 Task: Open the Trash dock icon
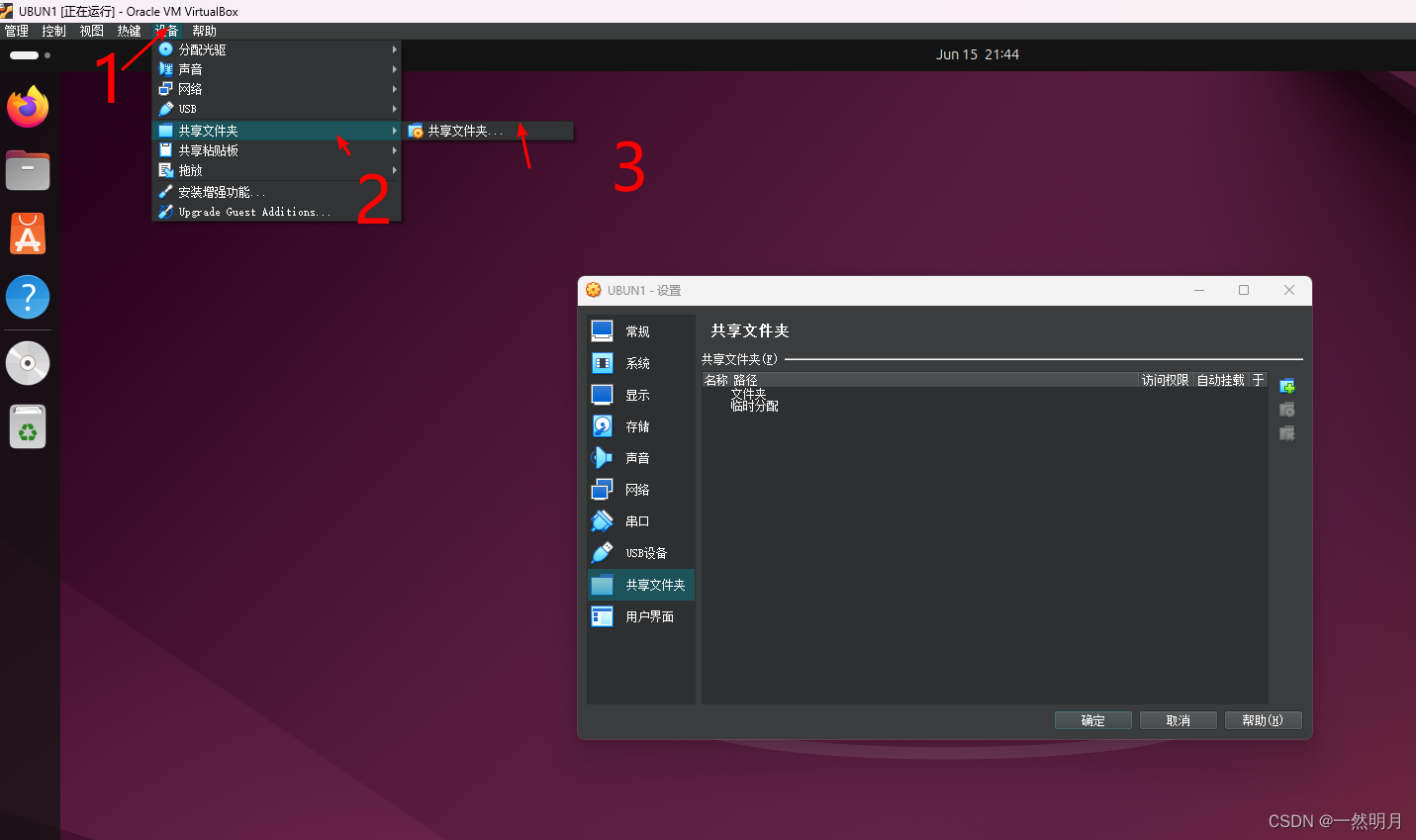(28, 426)
